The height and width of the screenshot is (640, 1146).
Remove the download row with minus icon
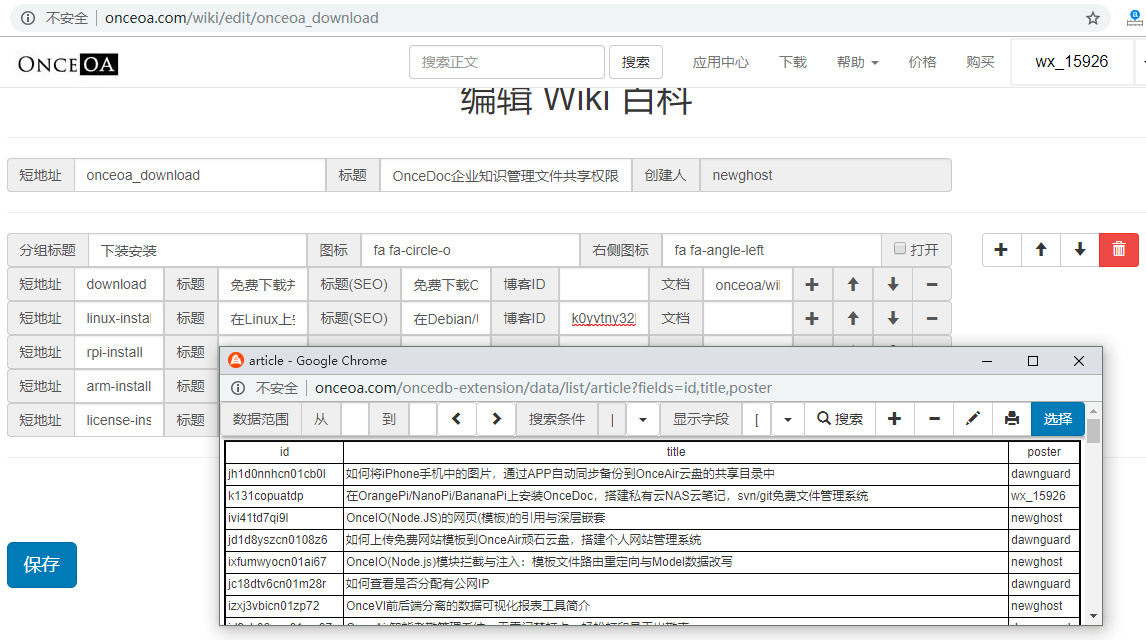[932, 285]
